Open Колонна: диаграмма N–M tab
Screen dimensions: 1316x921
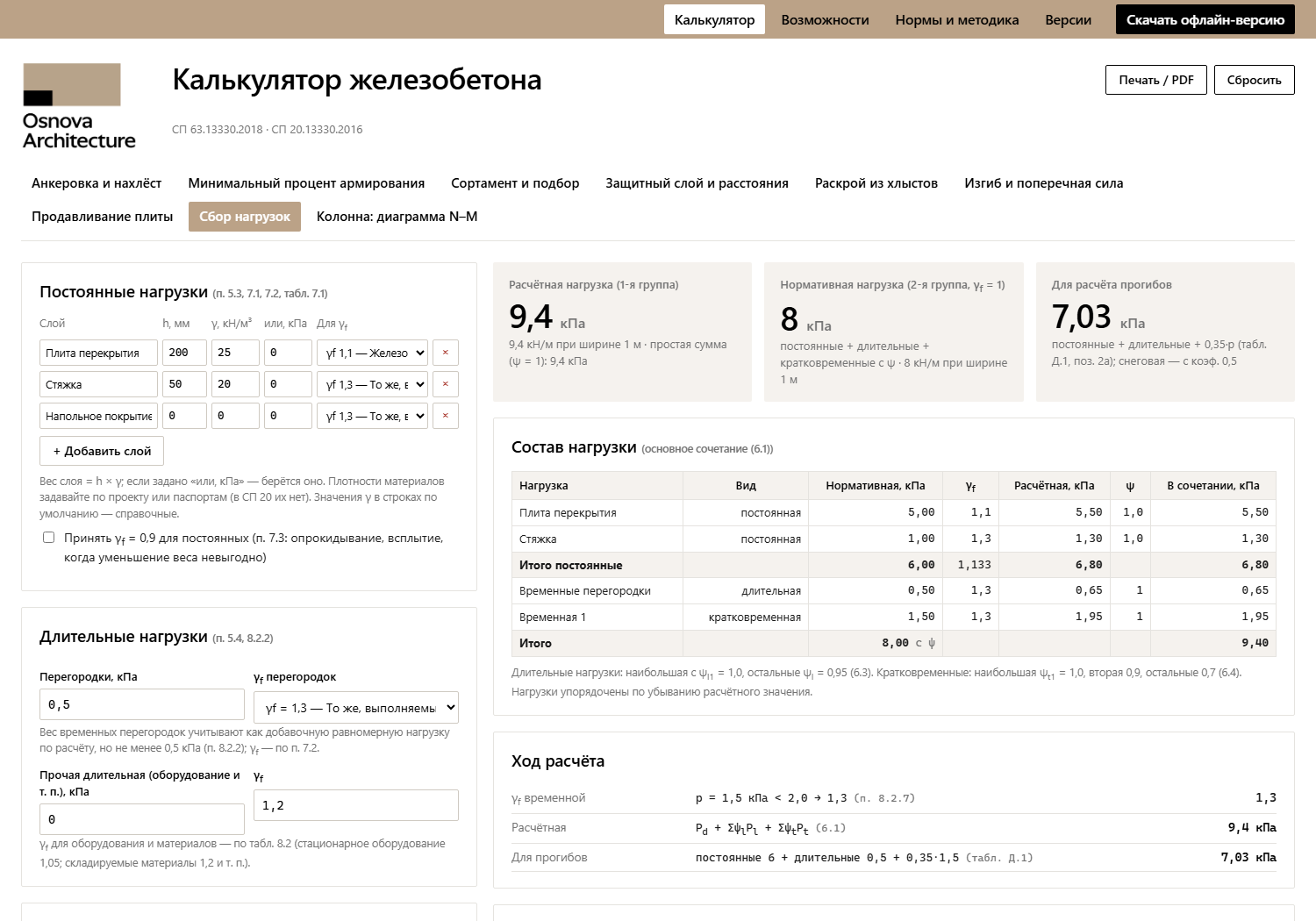click(x=397, y=217)
